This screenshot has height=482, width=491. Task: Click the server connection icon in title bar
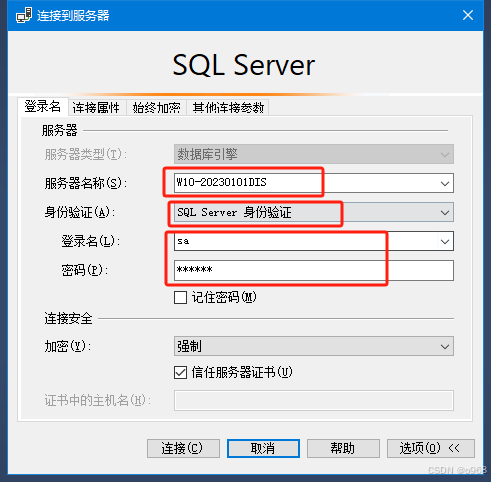pos(24,15)
